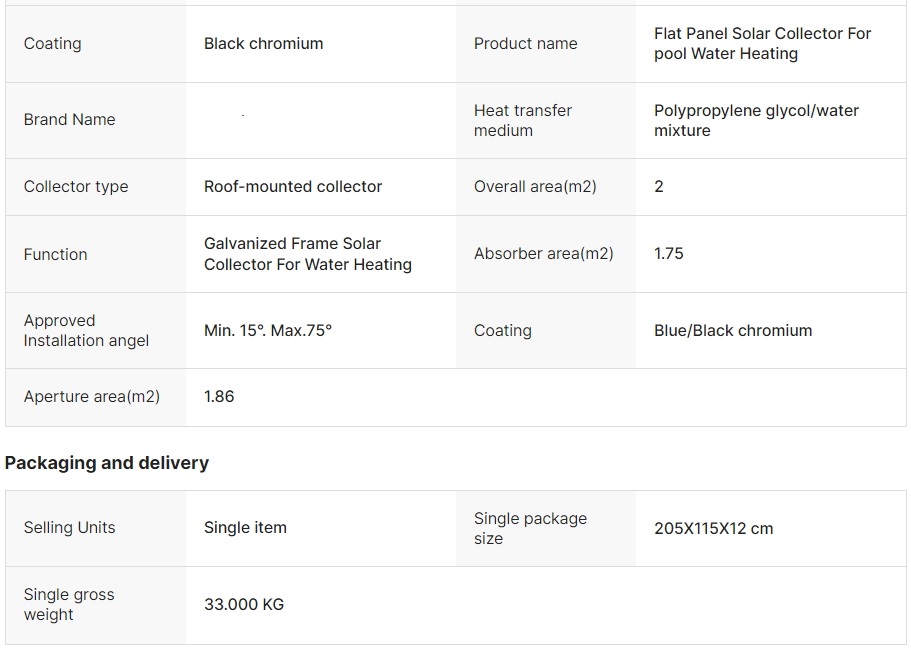The height and width of the screenshot is (652, 911).
Task: Click the "Black chromium" coating value
Action: (263, 44)
